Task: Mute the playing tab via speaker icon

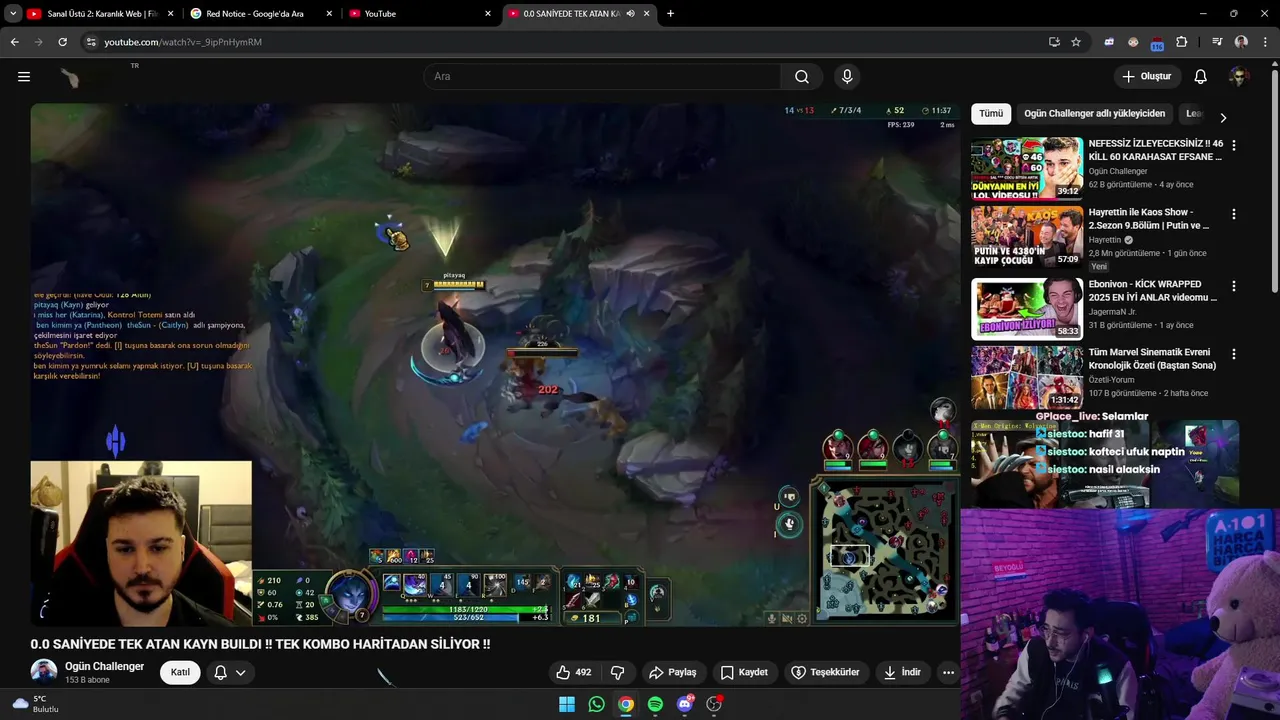Action: pyautogui.click(x=631, y=14)
